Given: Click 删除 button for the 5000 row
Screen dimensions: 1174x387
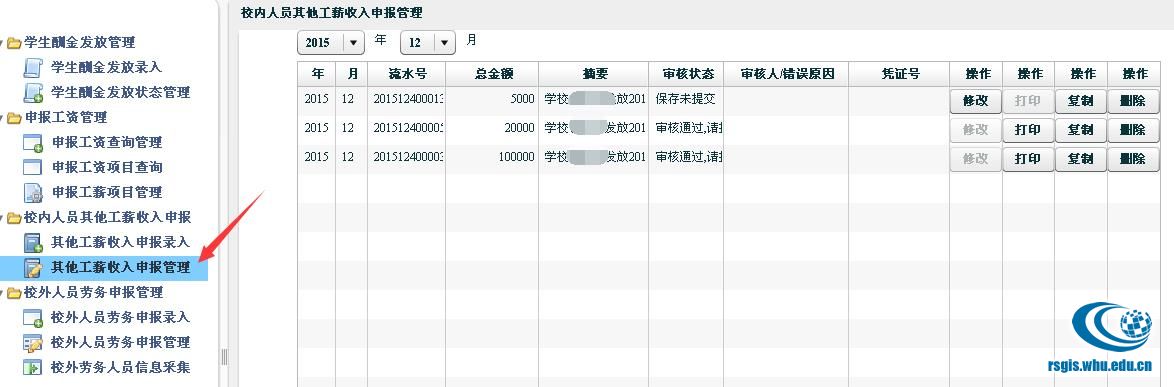Looking at the screenshot, I should pos(1133,101).
